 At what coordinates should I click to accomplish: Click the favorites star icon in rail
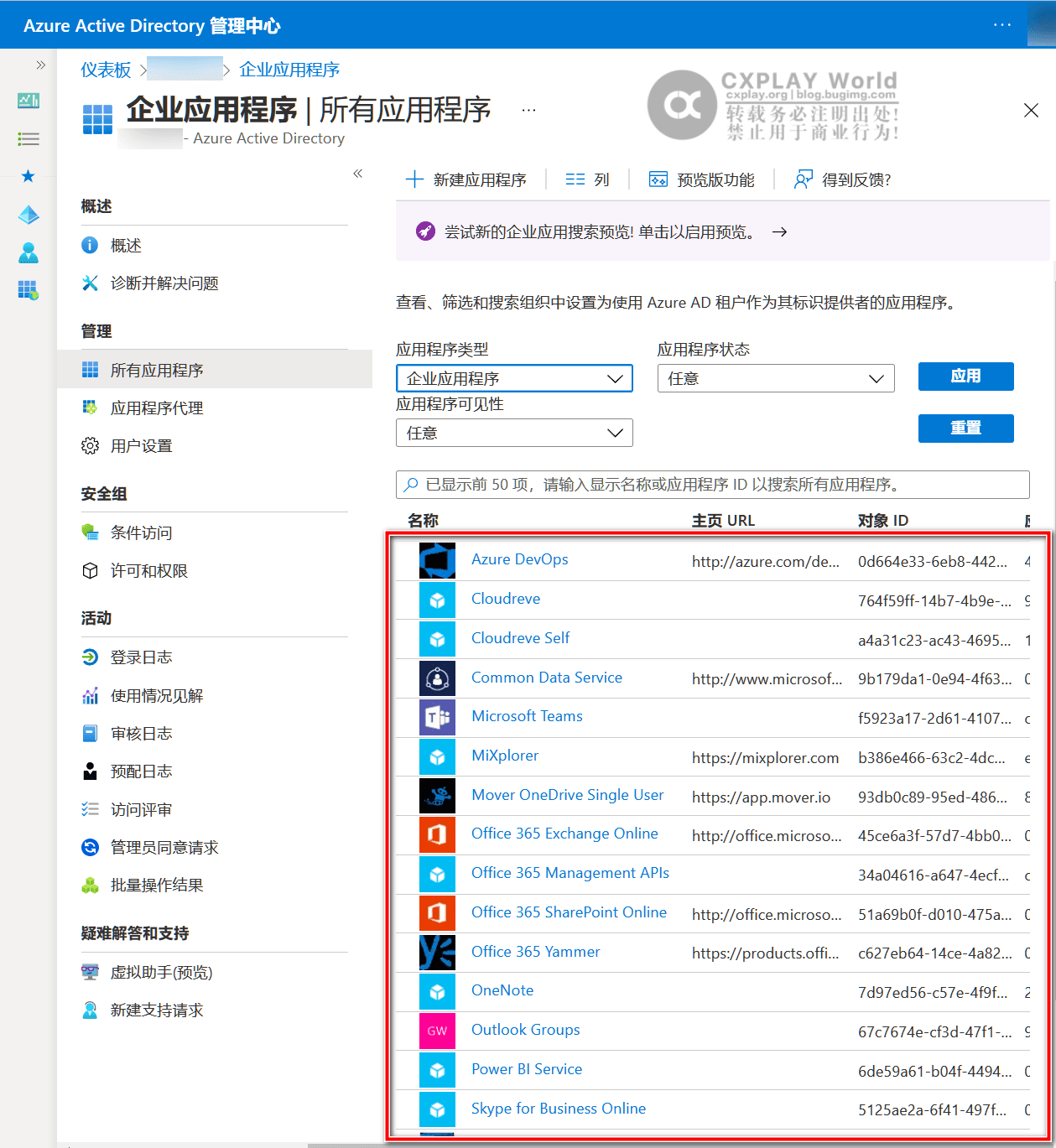(29, 176)
